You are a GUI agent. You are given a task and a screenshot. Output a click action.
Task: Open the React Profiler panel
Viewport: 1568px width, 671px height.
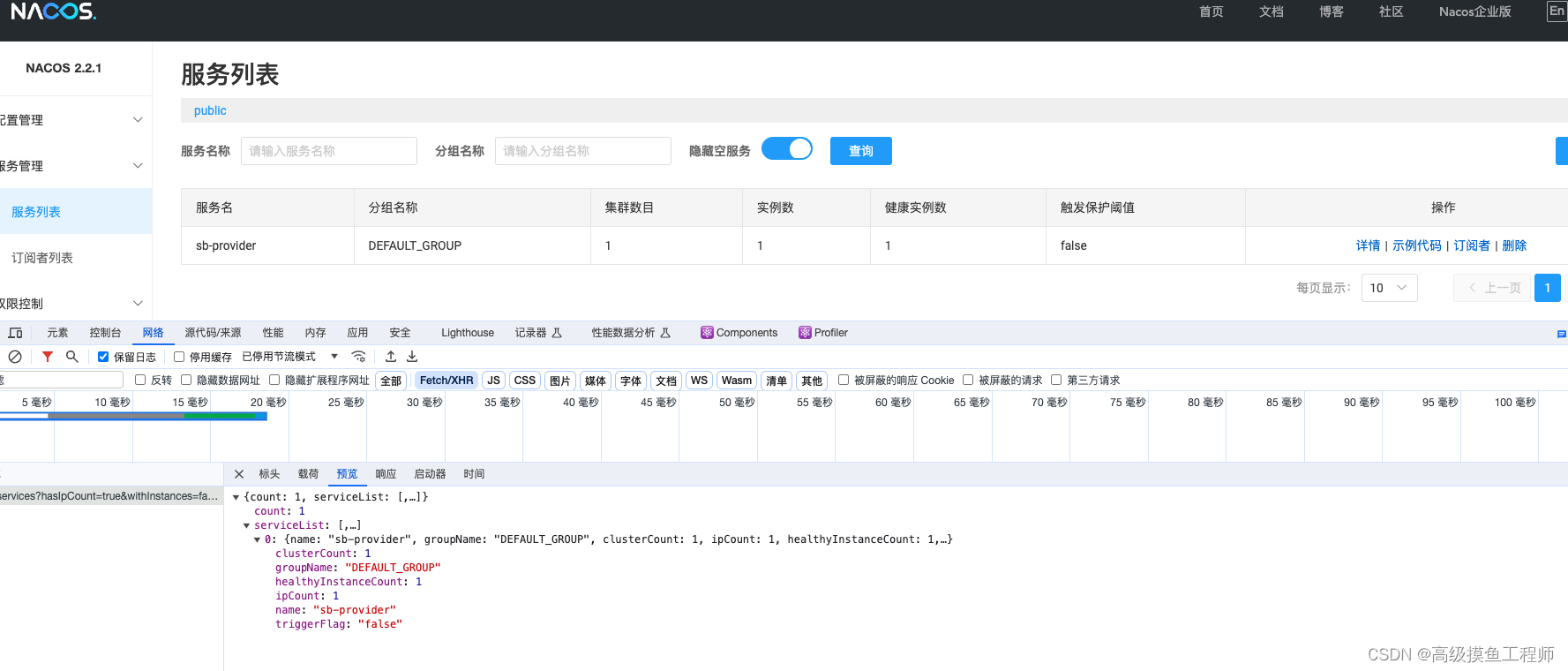(x=823, y=333)
